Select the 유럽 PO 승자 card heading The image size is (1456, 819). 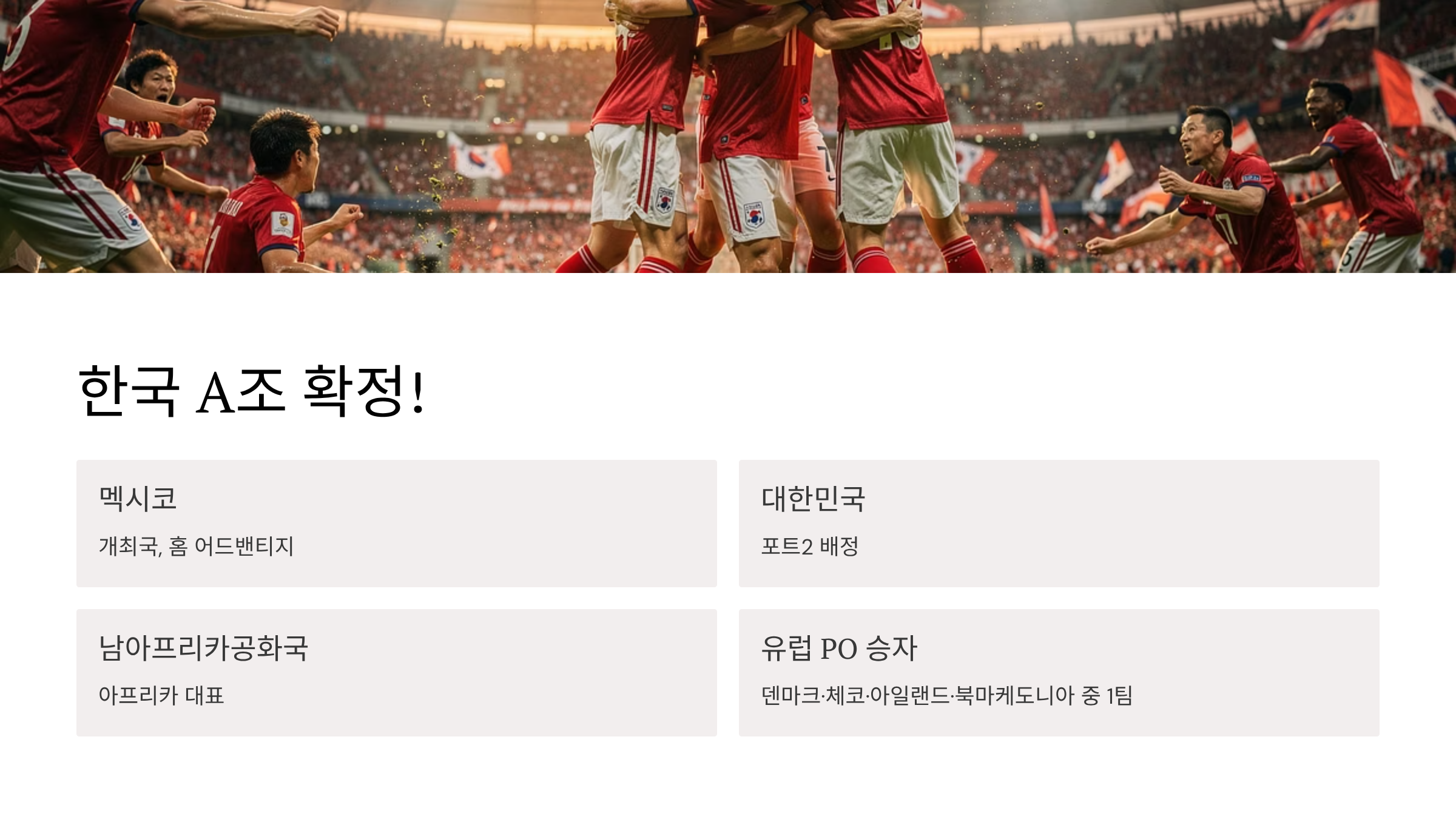[x=839, y=647]
